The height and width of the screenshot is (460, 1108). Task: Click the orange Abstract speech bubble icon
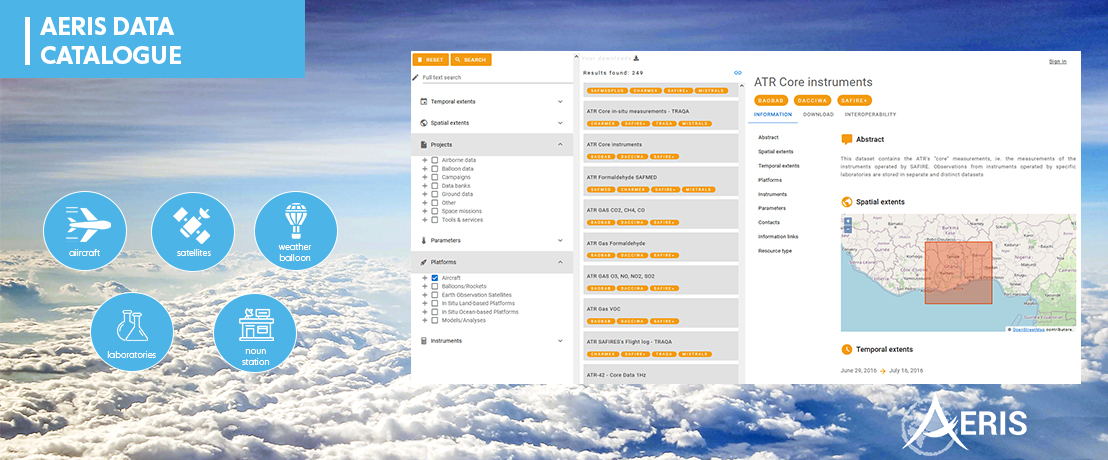(x=847, y=139)
